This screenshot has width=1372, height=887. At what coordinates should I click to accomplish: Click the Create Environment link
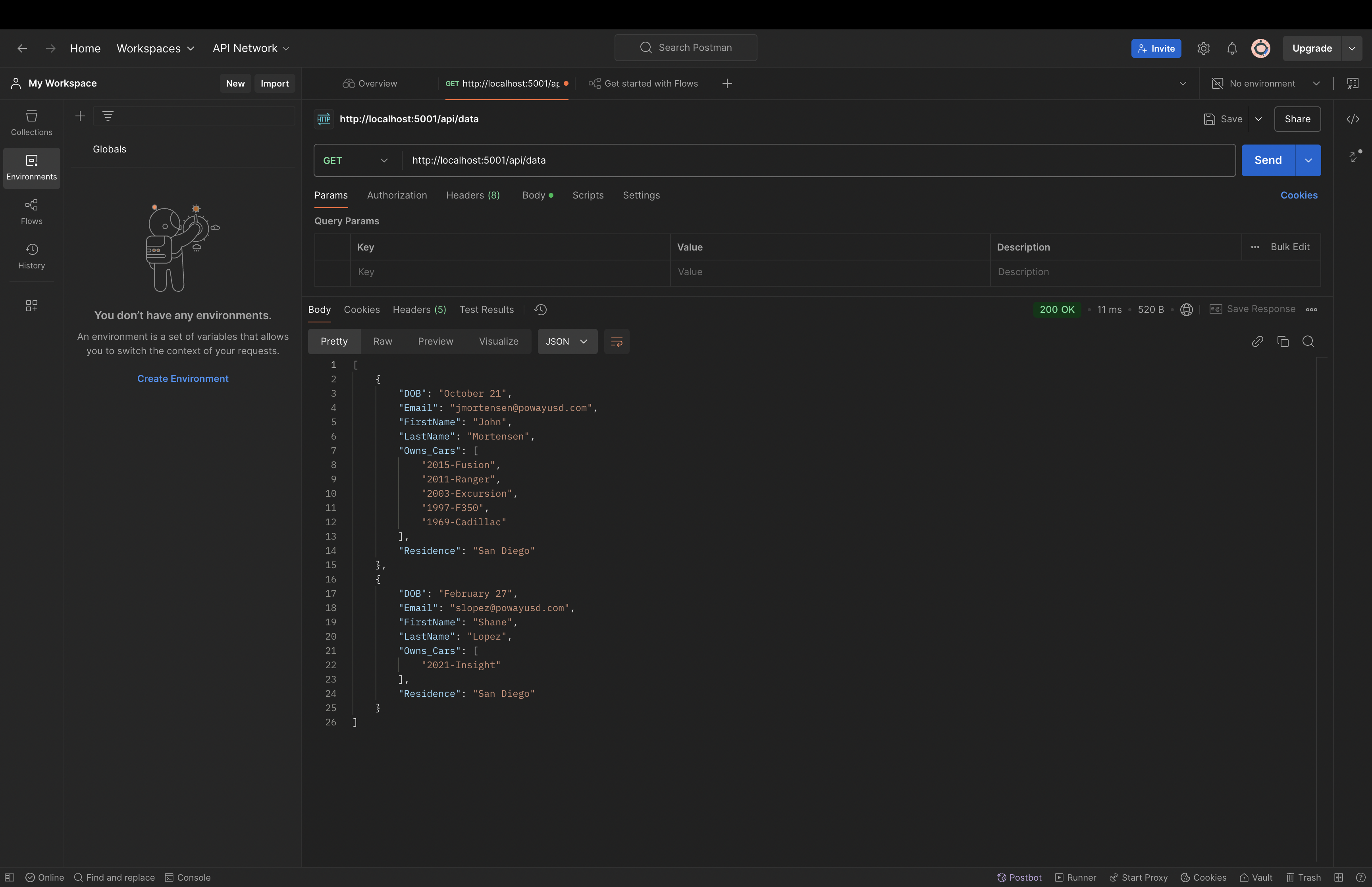183,378
